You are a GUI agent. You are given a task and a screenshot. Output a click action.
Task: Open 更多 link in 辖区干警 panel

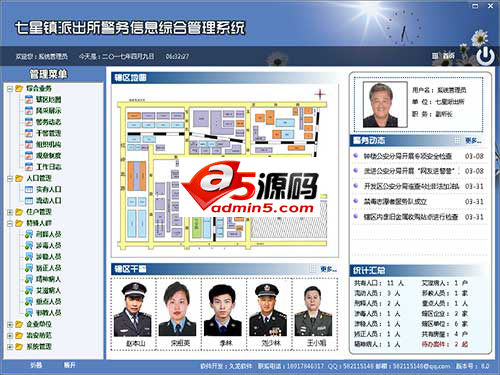coord(328,269)
